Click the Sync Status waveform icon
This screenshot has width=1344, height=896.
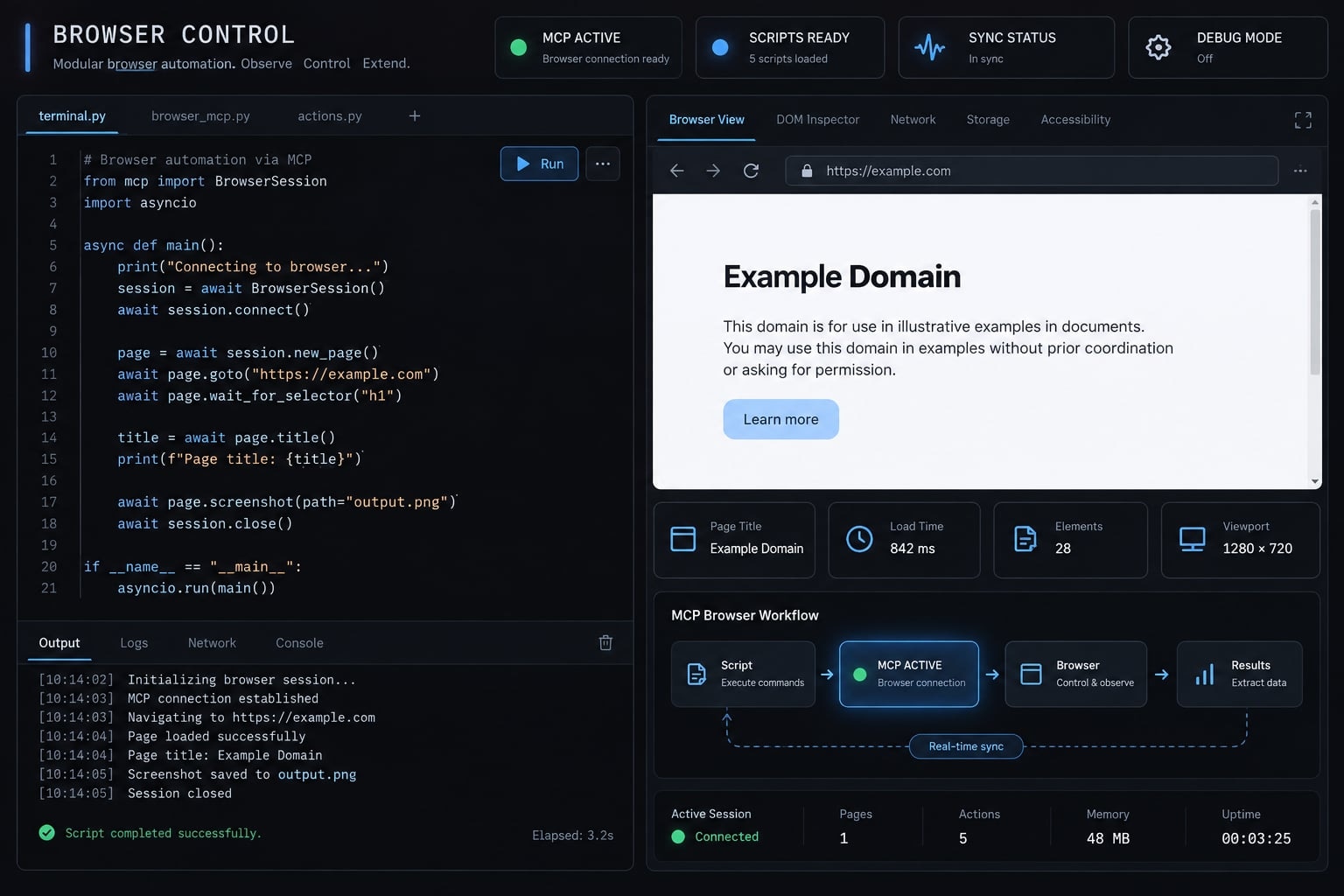point(929,47)
